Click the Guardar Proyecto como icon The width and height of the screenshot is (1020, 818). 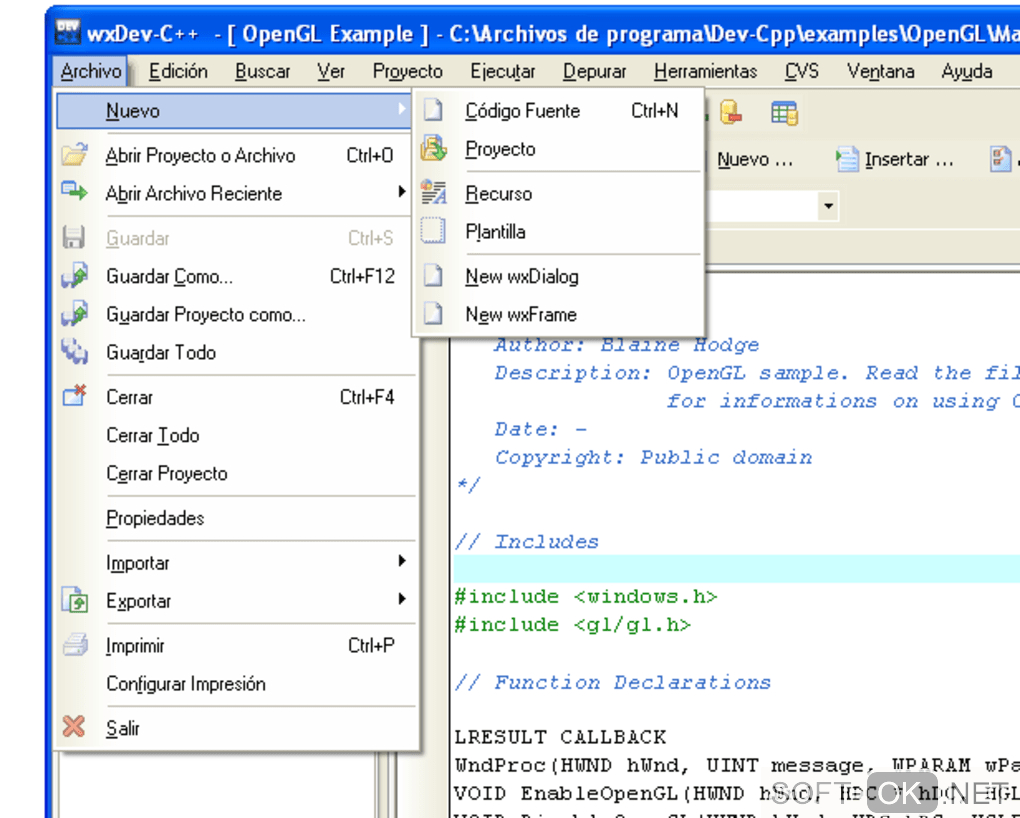(x=75, y=313)
